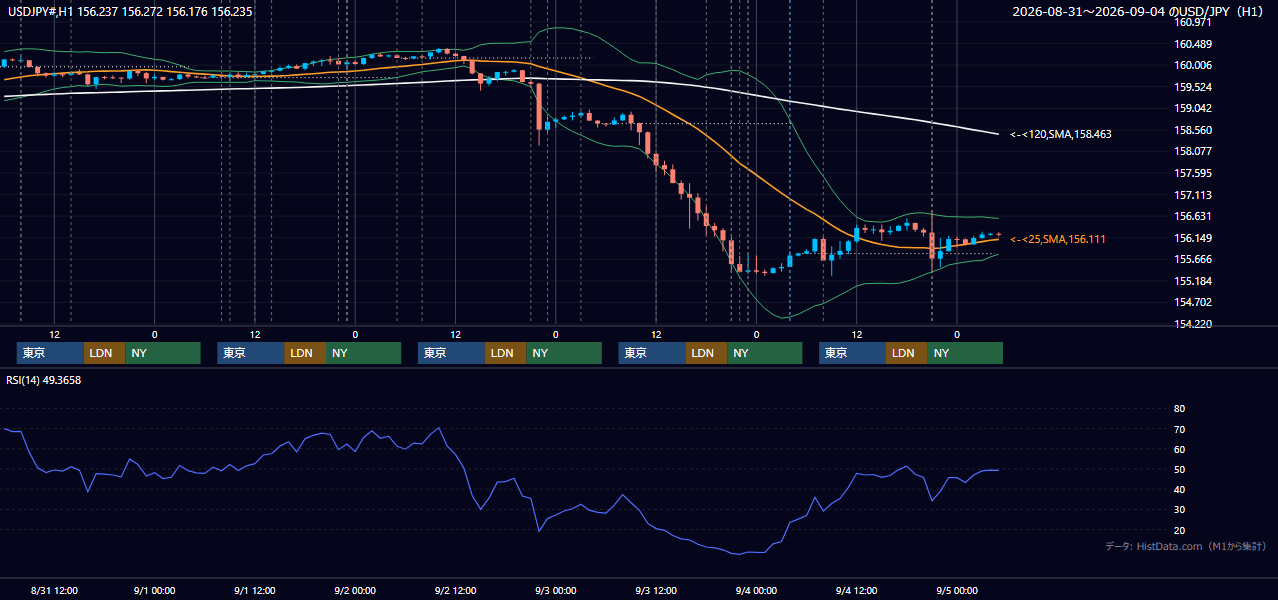
Task: Select the 154.220 price axis label
Action: click(x=1193, y=324)
